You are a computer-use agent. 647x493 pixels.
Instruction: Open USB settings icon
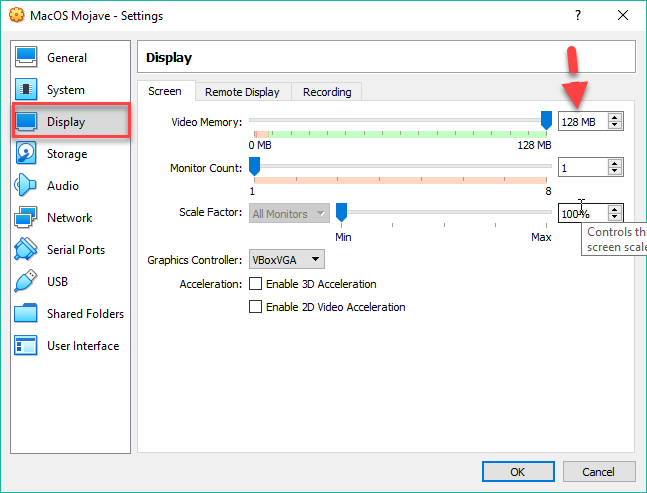pos(27,282)
